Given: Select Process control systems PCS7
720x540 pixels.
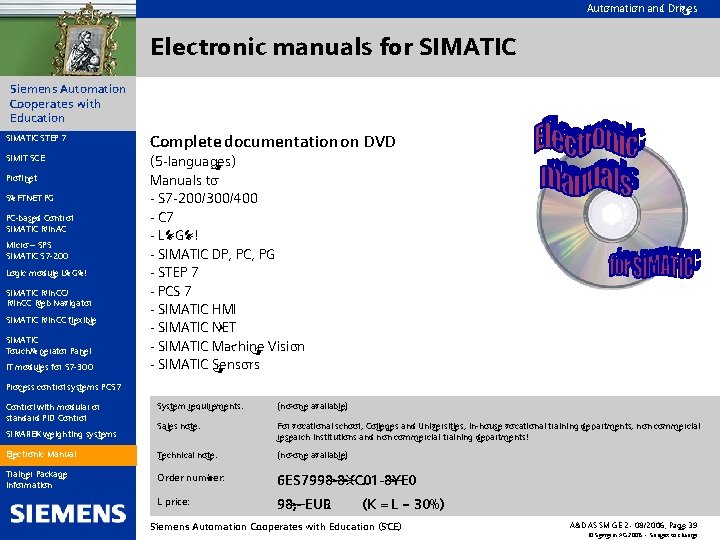Looking at the screenshot, I should pos(64,387).
